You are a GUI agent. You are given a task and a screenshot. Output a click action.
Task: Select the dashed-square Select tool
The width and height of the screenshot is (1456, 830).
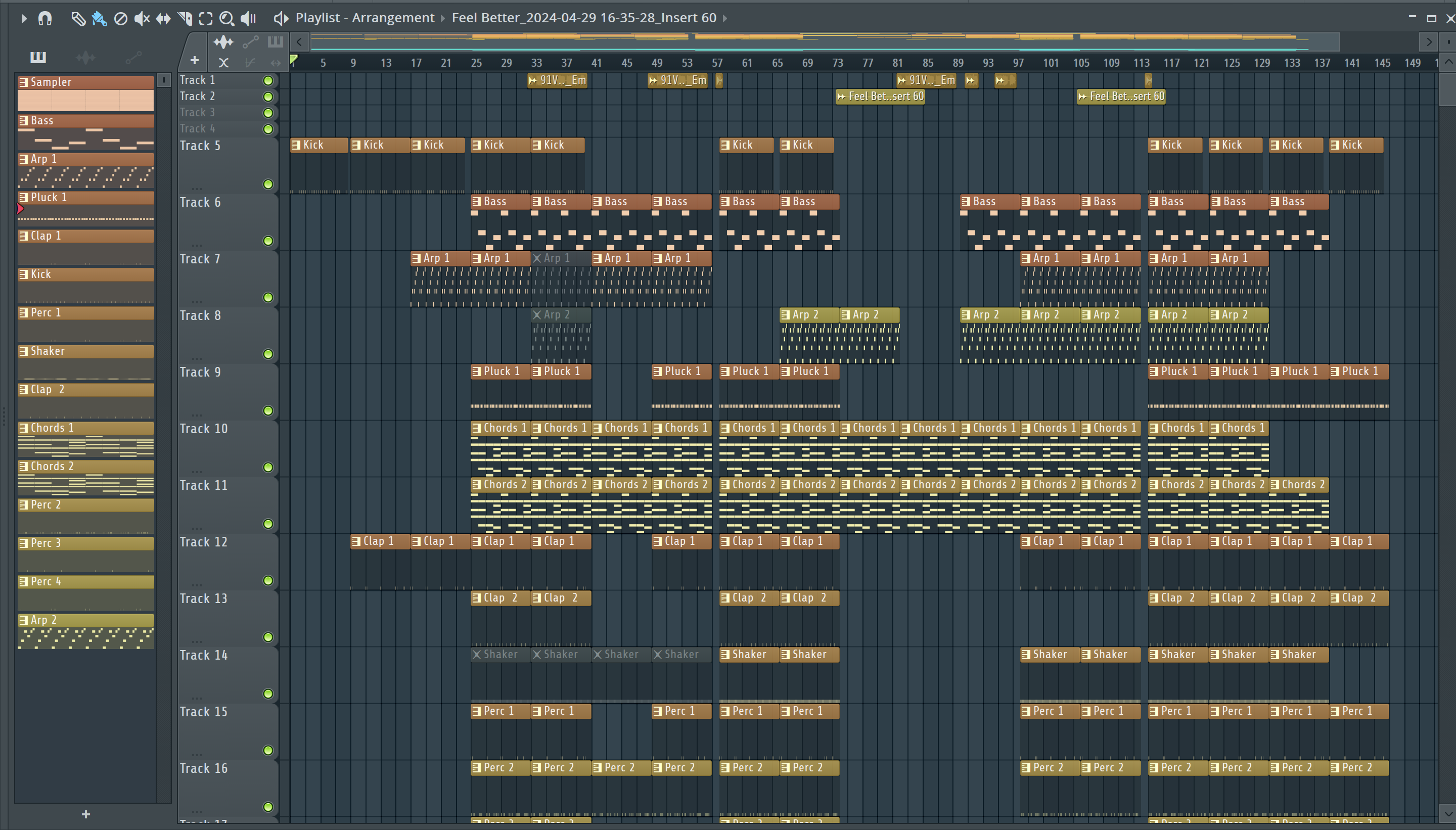pos(206,19)
